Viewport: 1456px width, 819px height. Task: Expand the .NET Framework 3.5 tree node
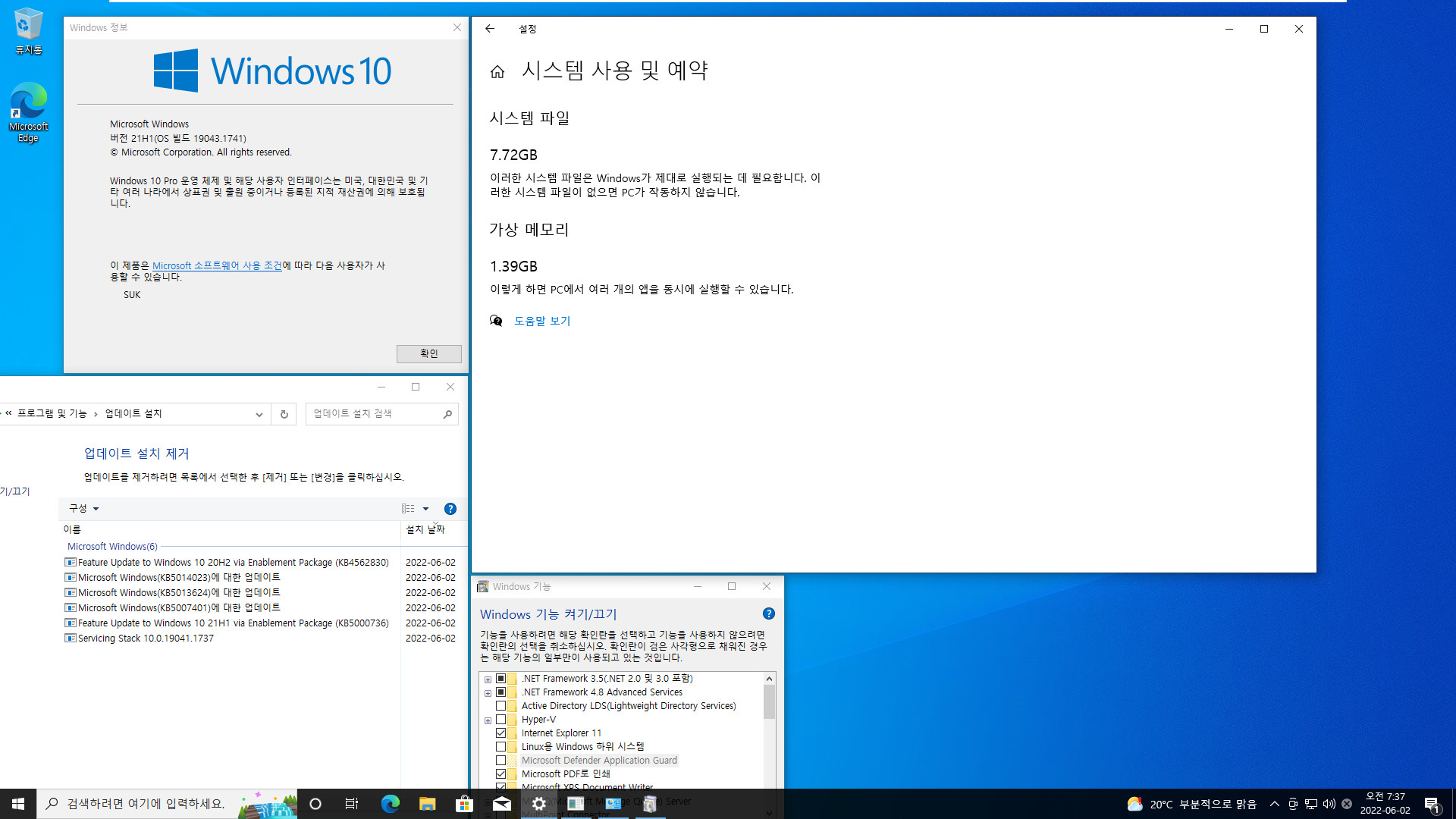click(488, 679)
